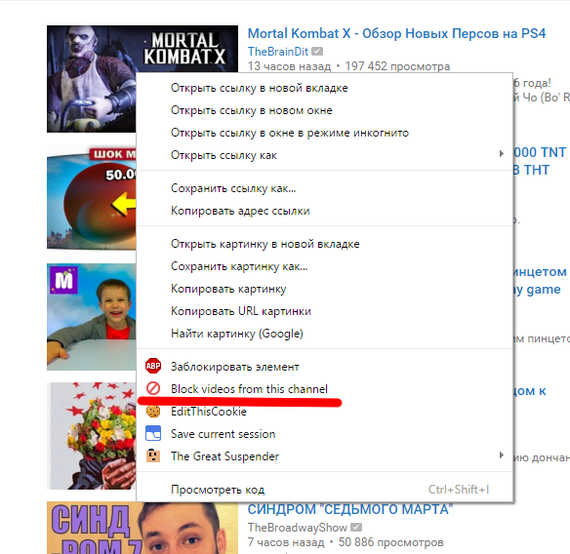Viewport: 570px width, 554px height.
Task: Choose Открыть ссылку в новом окне
Action: (x=325, y=110)
